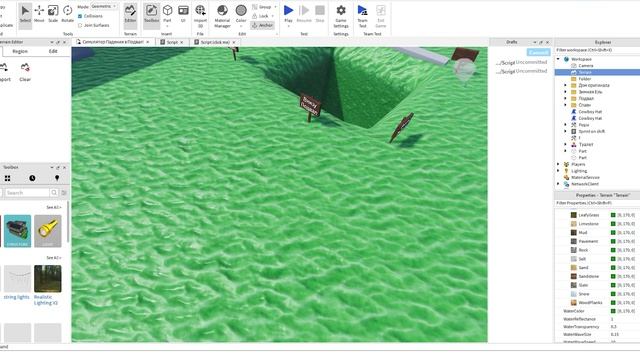Click the LeafyGrass color swatch
Image resolution: width=640 pixels, height=360 pixels.
(x=613, y=215)
